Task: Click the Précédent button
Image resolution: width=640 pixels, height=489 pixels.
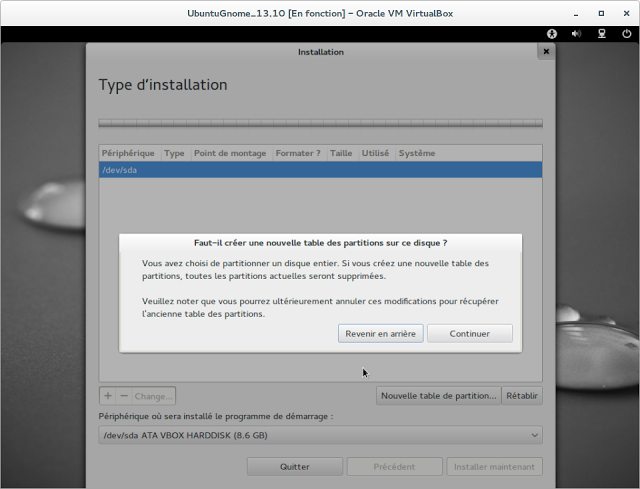Action: pyautogui.click(x=394, y=467)
